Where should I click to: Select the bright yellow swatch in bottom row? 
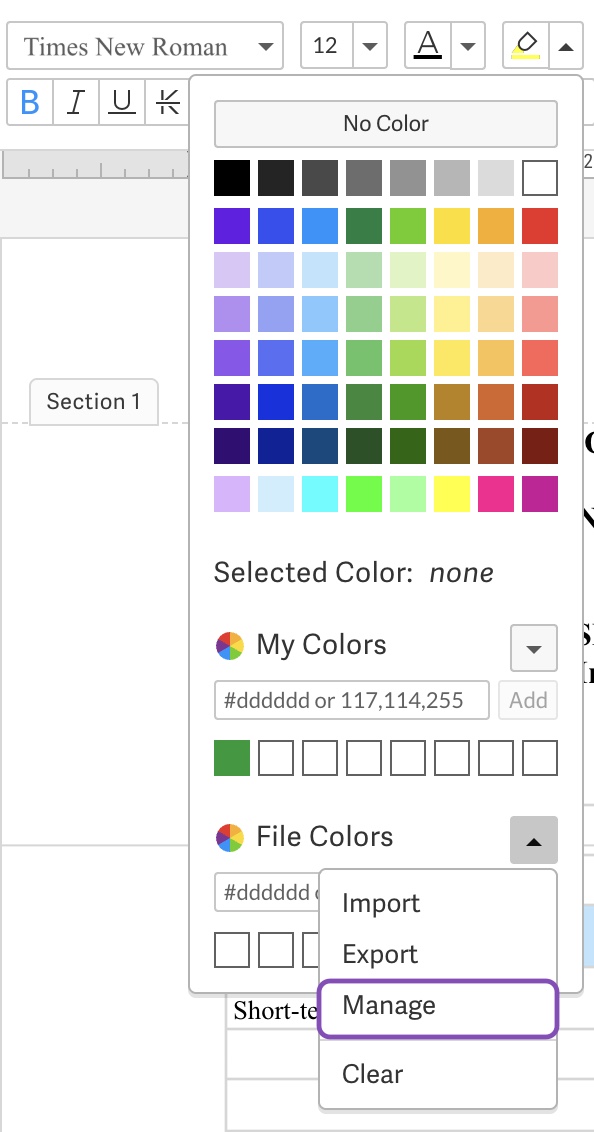(452, 494)
